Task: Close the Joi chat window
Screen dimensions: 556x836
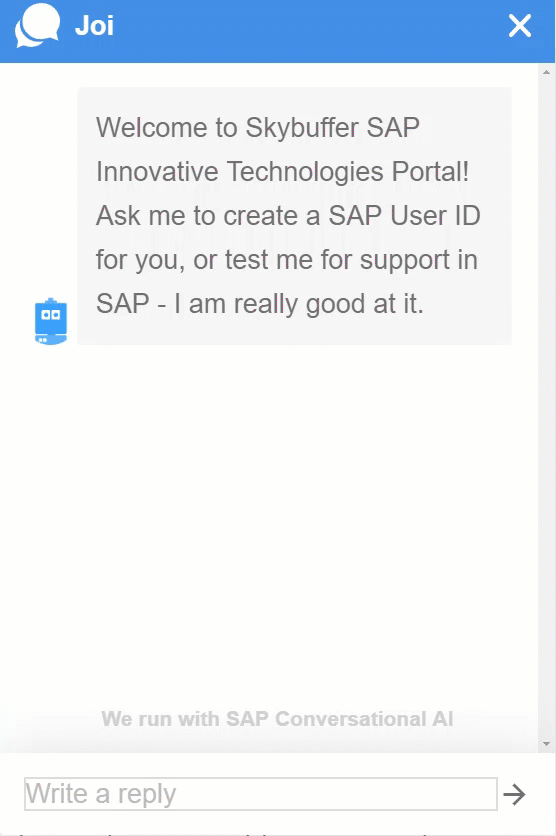Action: 520,26
